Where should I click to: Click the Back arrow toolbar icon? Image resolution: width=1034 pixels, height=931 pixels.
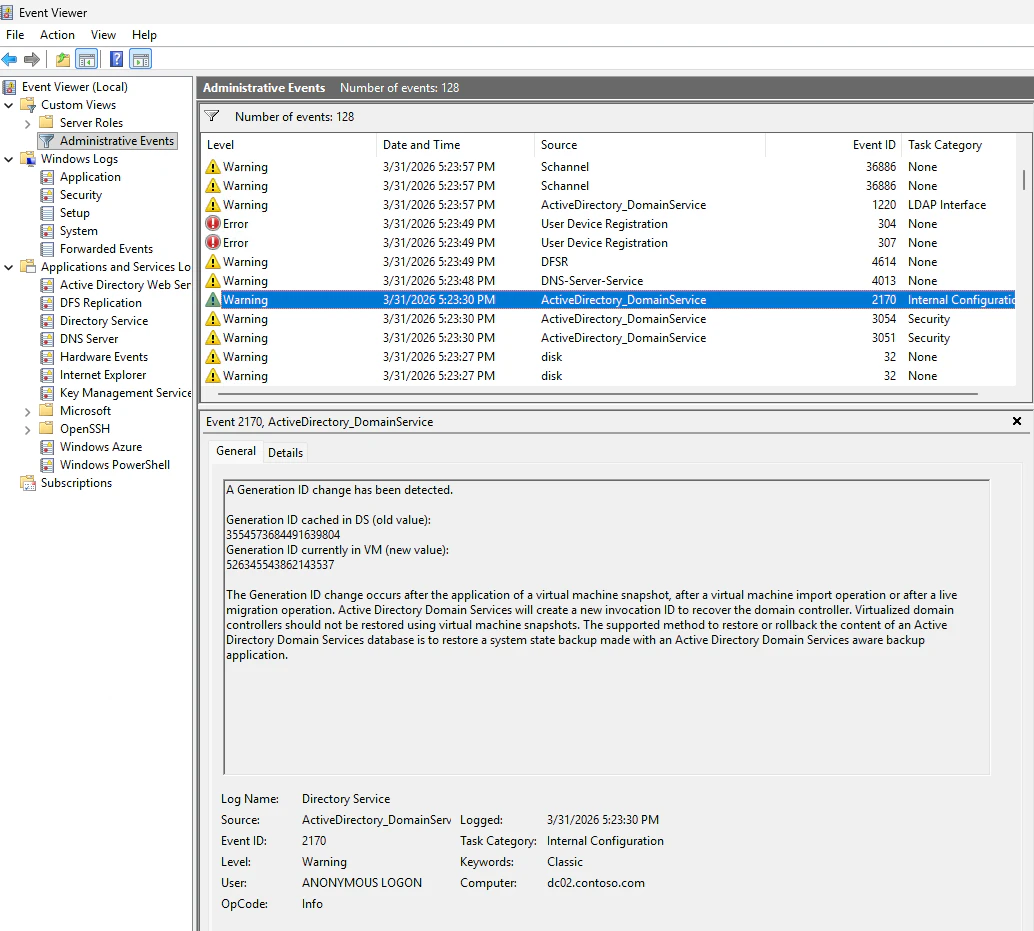(x=9, y=59)
